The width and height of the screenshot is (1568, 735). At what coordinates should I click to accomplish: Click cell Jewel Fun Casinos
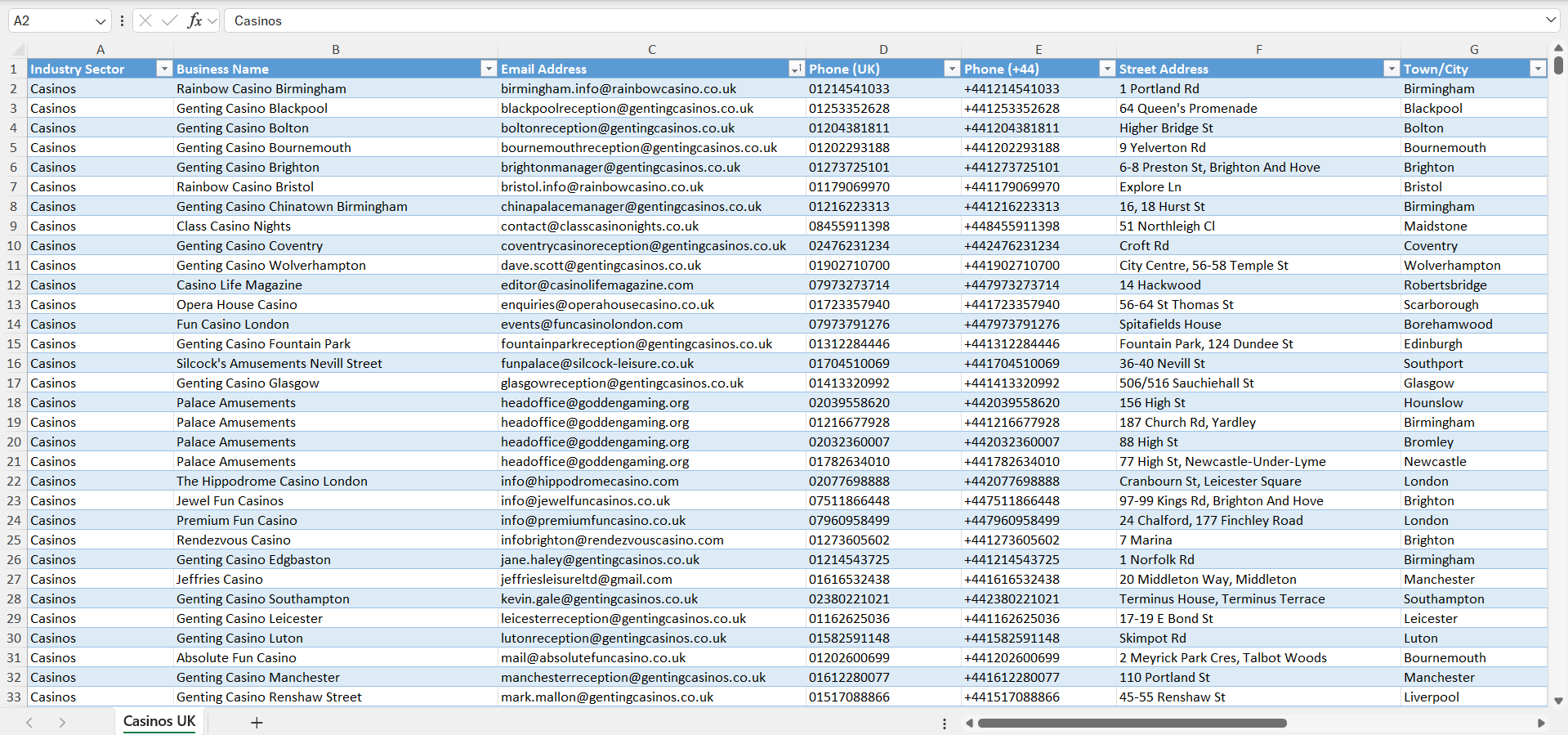point(336,500)
